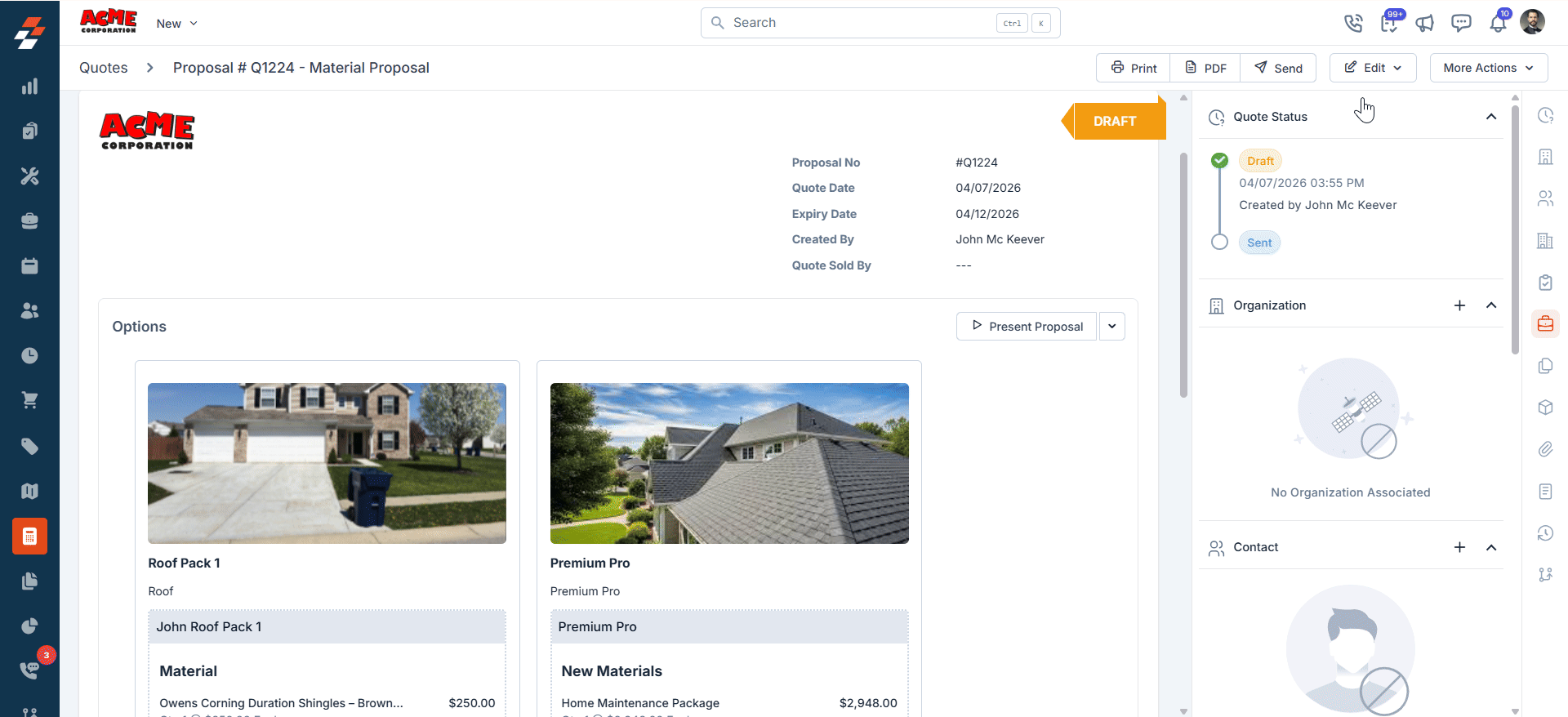
Task: Open the branch workflow icon in right rail
Action: click(x=1545, y=575)
